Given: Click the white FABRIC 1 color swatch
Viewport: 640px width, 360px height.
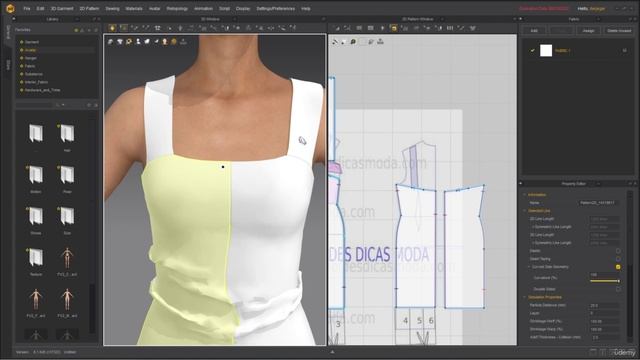Looking at the screenshot, I should [546, 50].
